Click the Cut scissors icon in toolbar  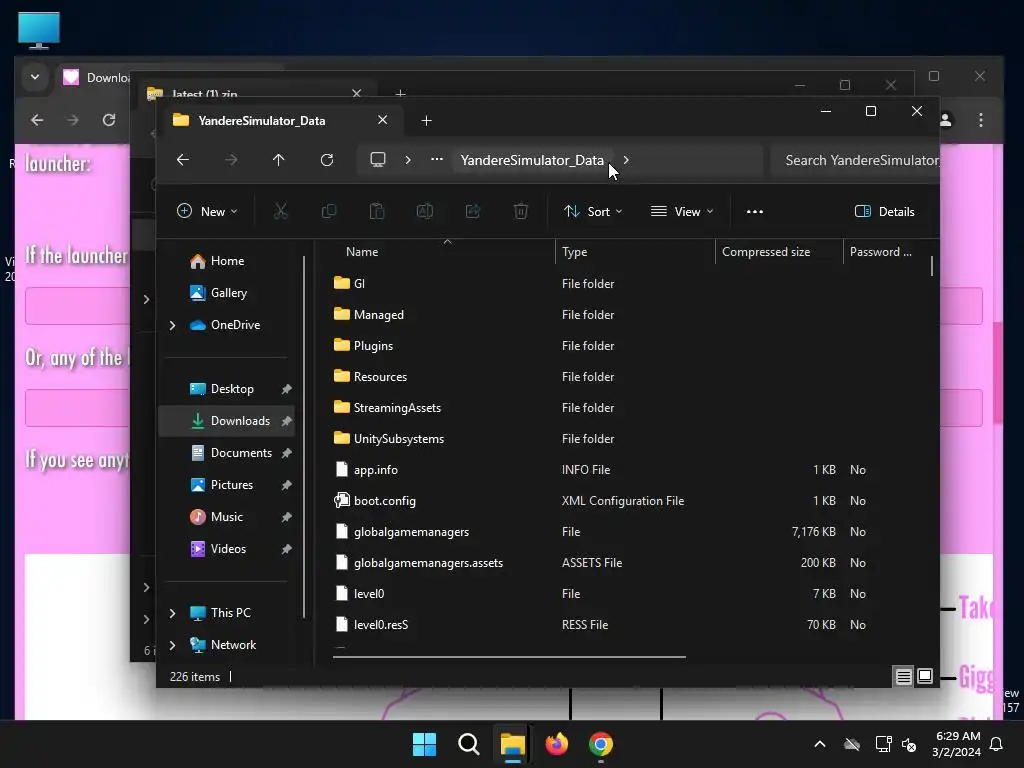click(280, 212)
